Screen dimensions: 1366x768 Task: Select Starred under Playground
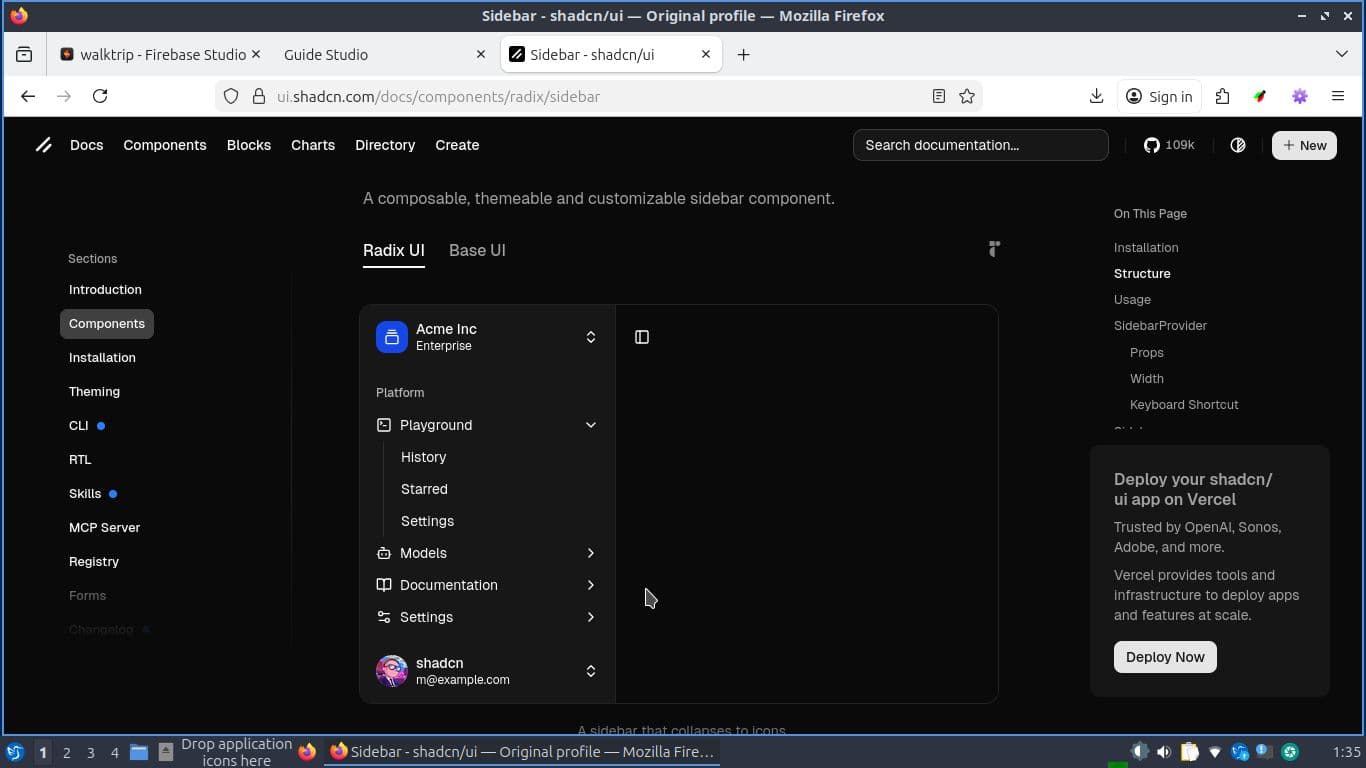coord(424,489)
